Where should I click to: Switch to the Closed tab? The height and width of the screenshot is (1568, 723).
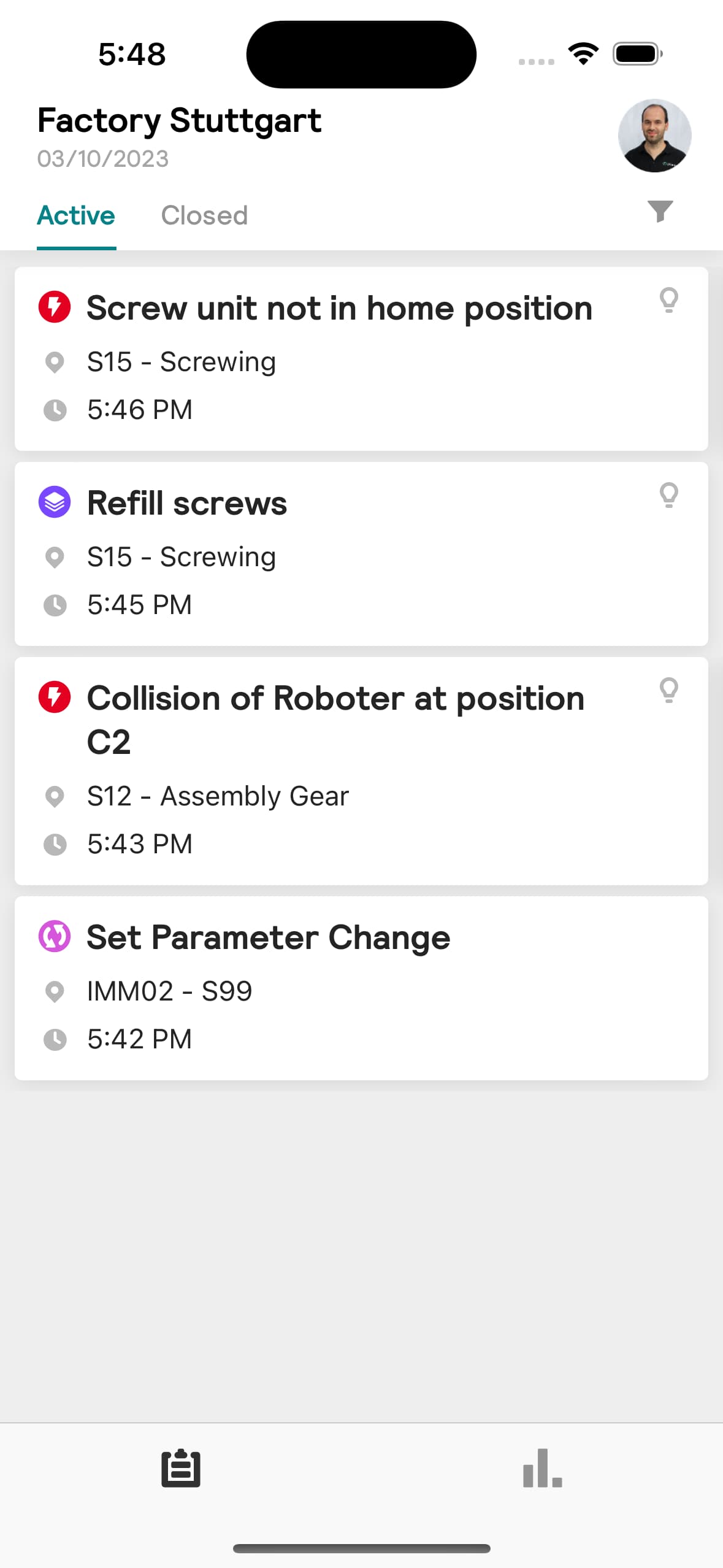[x=204, y=215]
